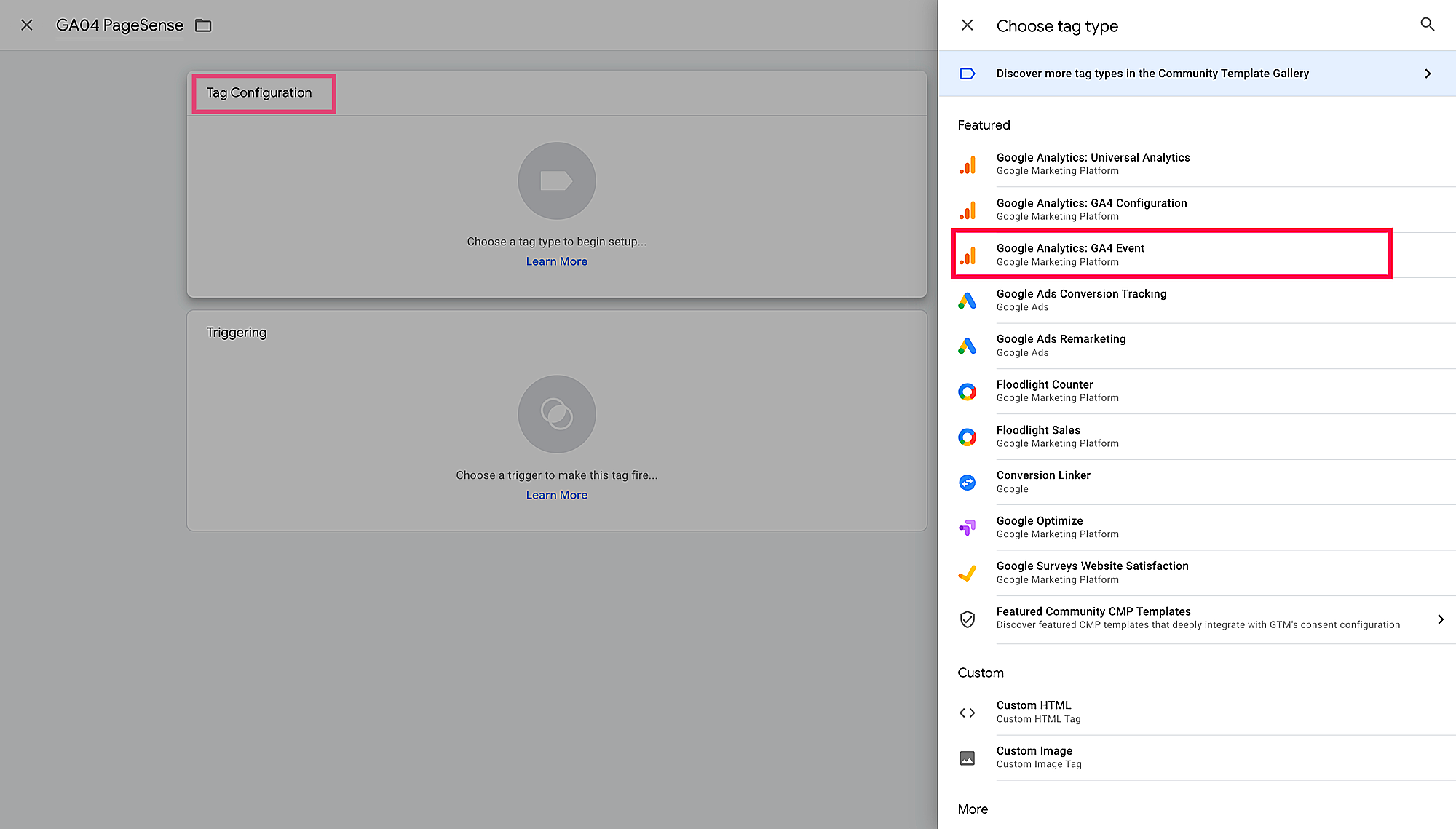1456x829 pixels.
Task: Click the folder icon next to GA04 PageSense
Action: tap(203, 25)
